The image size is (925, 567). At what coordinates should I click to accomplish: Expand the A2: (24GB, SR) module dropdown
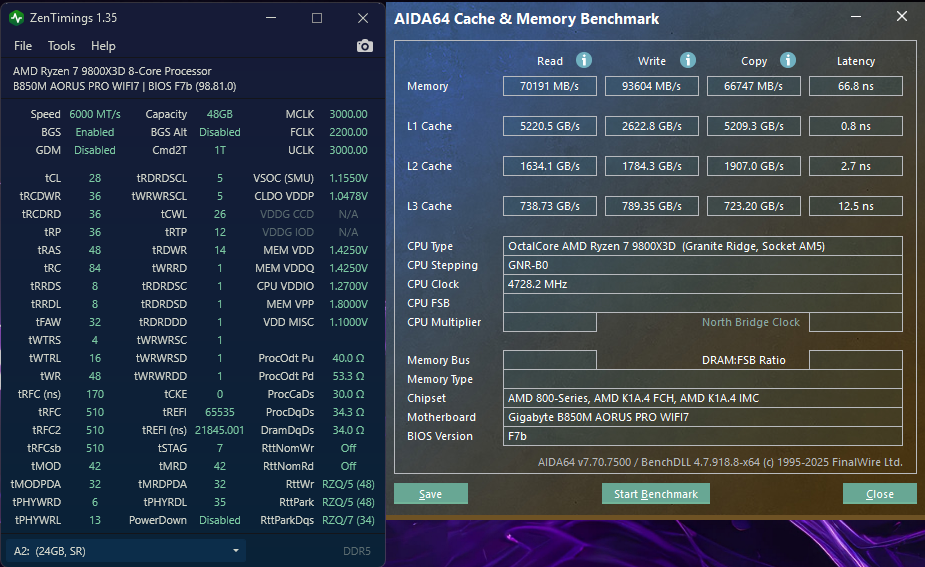(x=126, y=551)
